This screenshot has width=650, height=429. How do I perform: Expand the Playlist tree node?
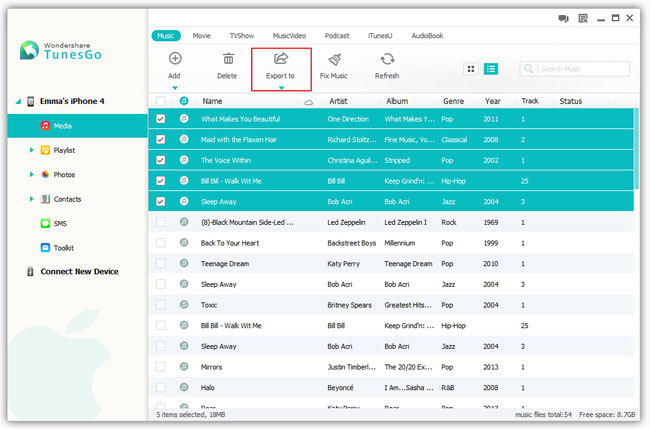coord(32,150)
